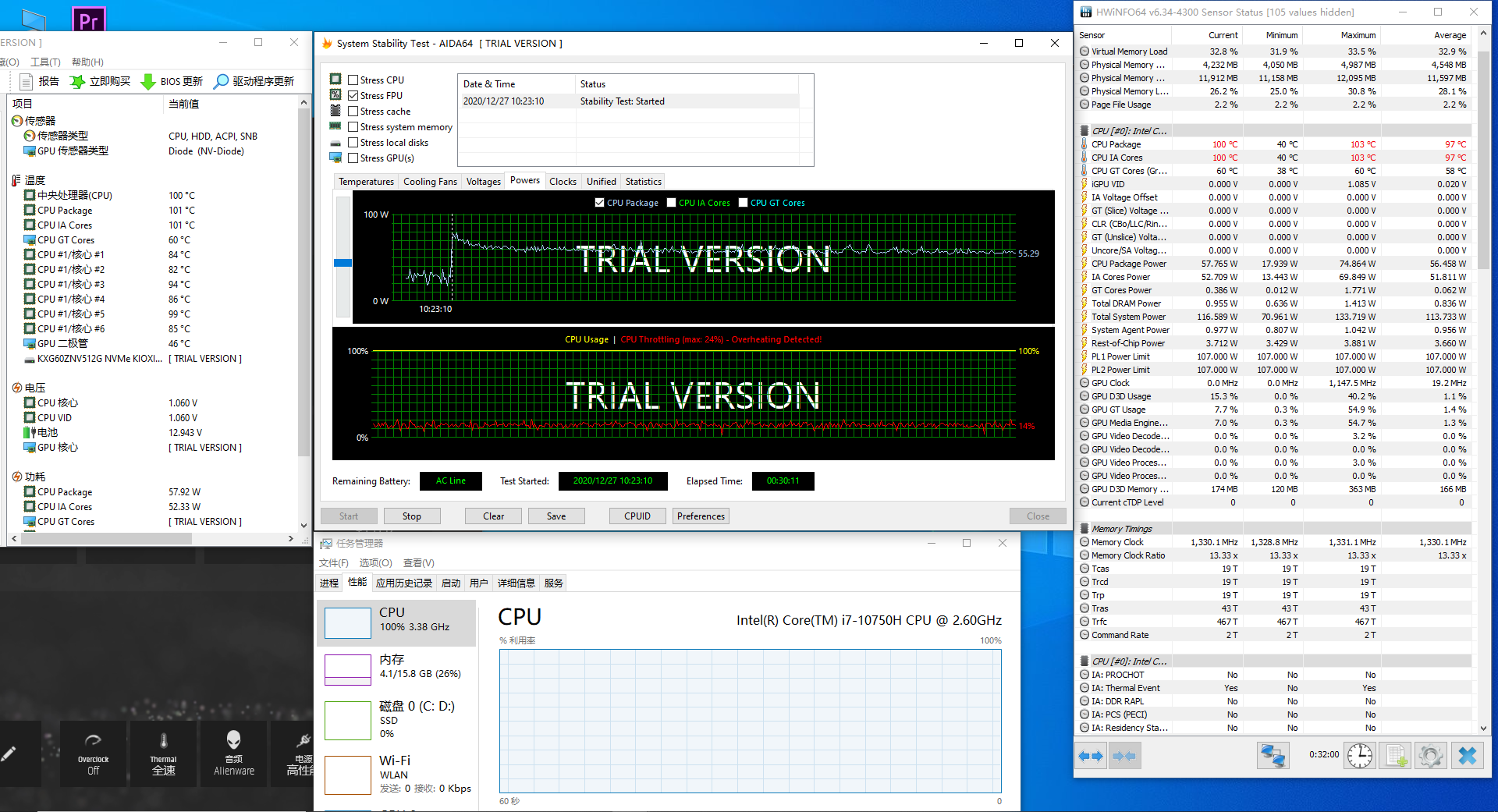Open 工具(T) menu in AIDA64
This screenshot has height=812, width=1498.
(45, 62)
